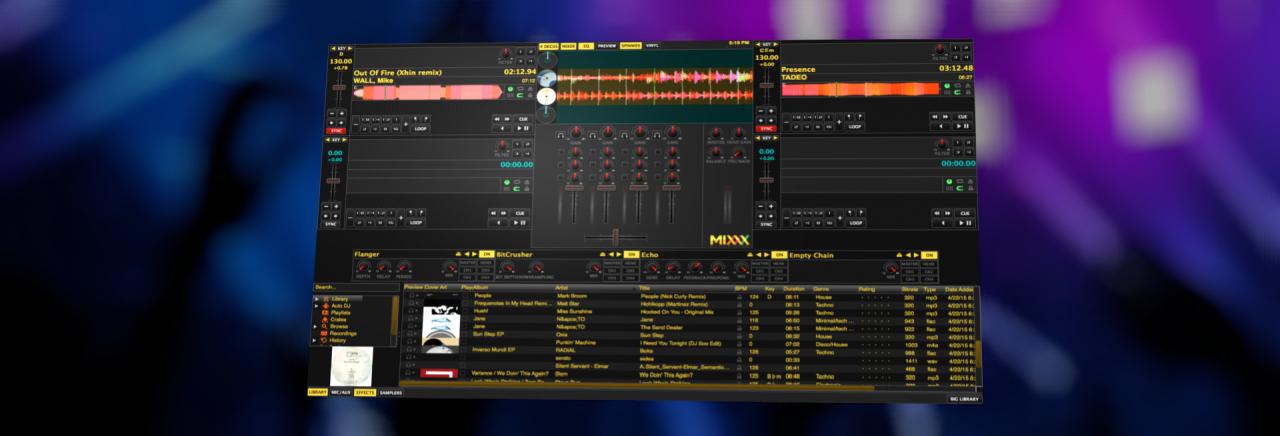The width and height of the screenshot is (1280, 436).
Task: Click the Crates icon in the sidebar
Action: point(324,319)
